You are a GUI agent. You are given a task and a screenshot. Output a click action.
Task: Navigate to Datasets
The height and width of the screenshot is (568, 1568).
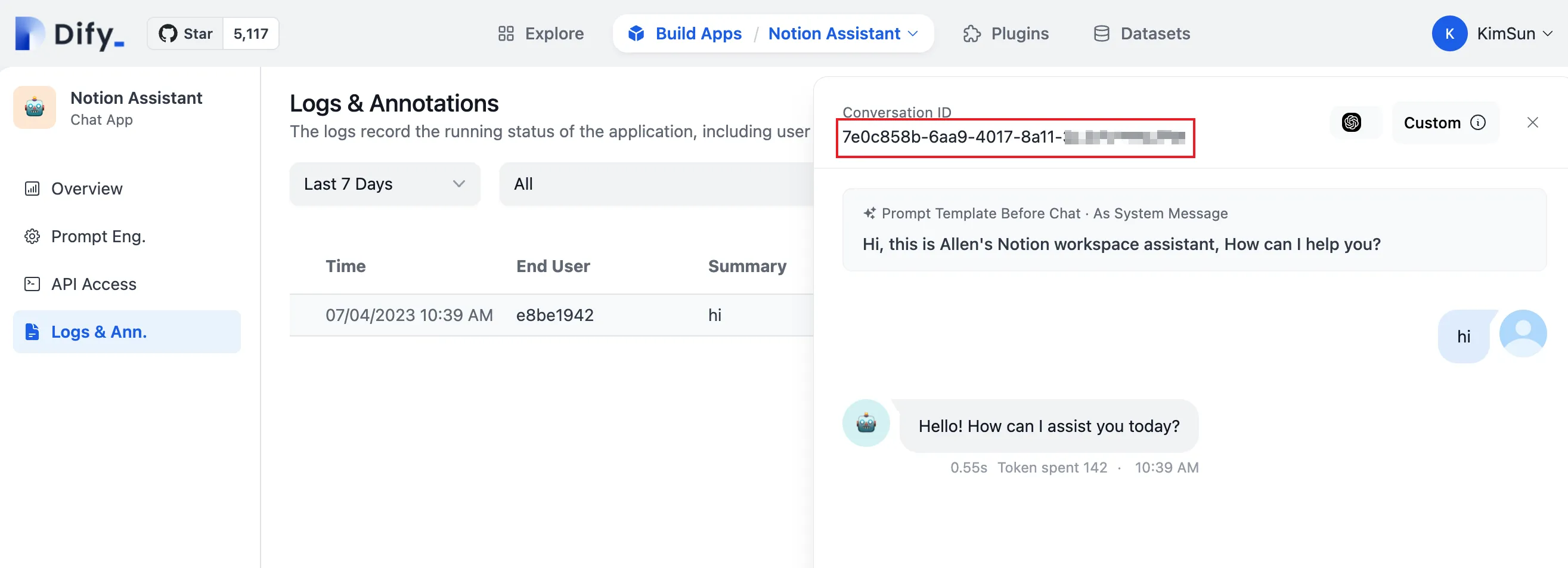pos(1142,33)
